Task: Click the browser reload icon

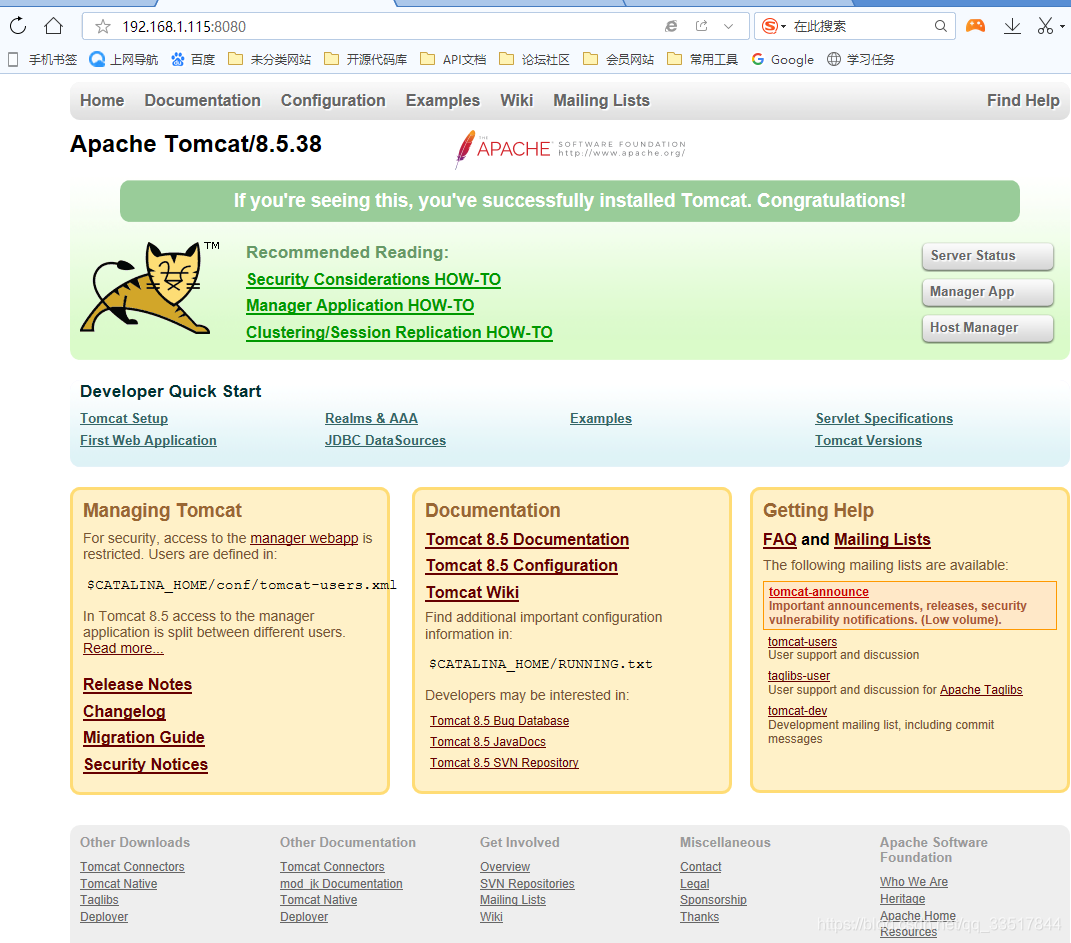Action: coord(18,26)
